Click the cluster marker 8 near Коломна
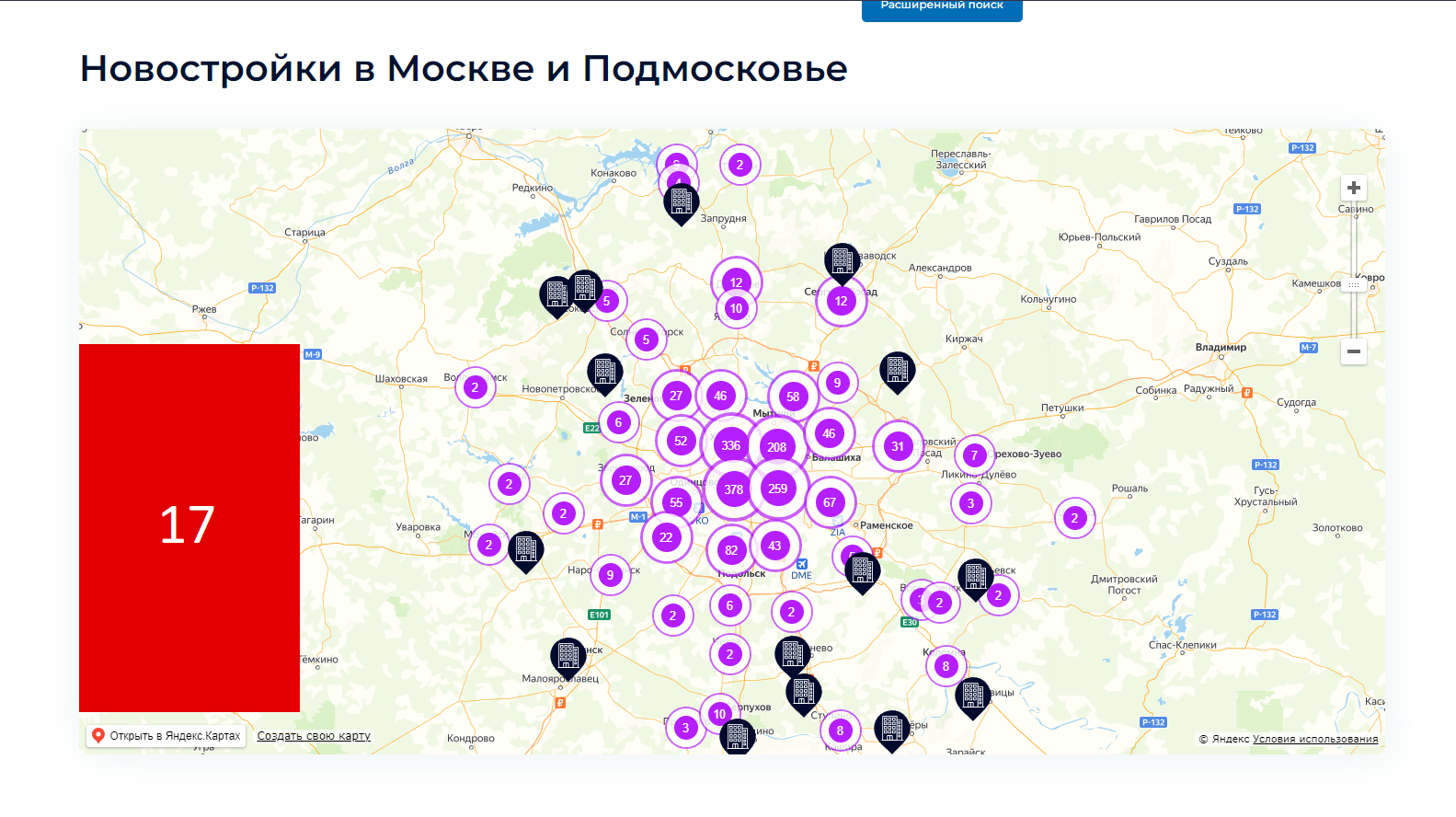 coord(946,666)
